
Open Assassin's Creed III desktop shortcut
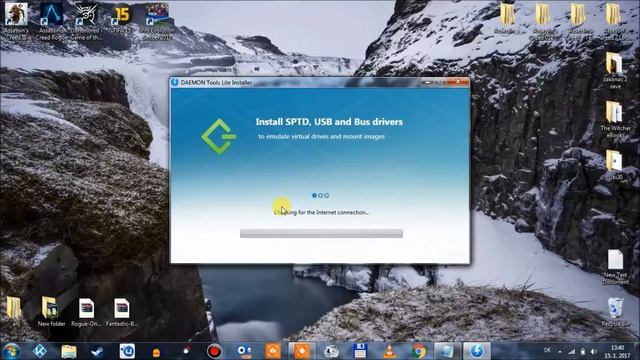point(16,21)
